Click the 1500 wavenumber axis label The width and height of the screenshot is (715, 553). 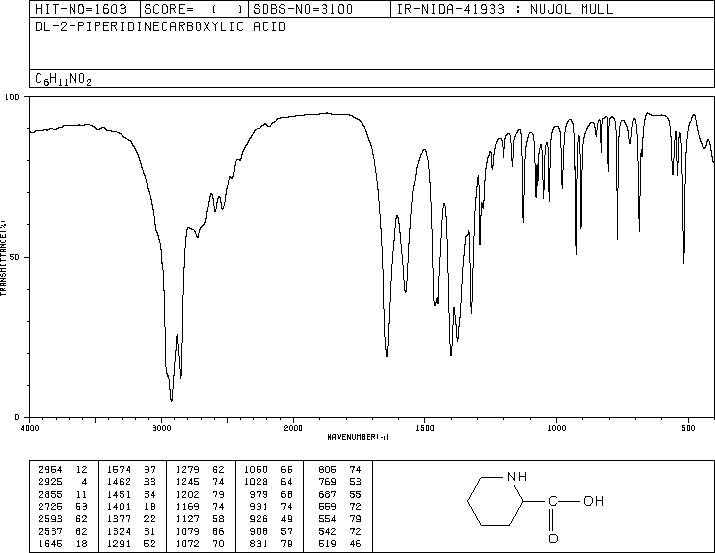(425, 428)
